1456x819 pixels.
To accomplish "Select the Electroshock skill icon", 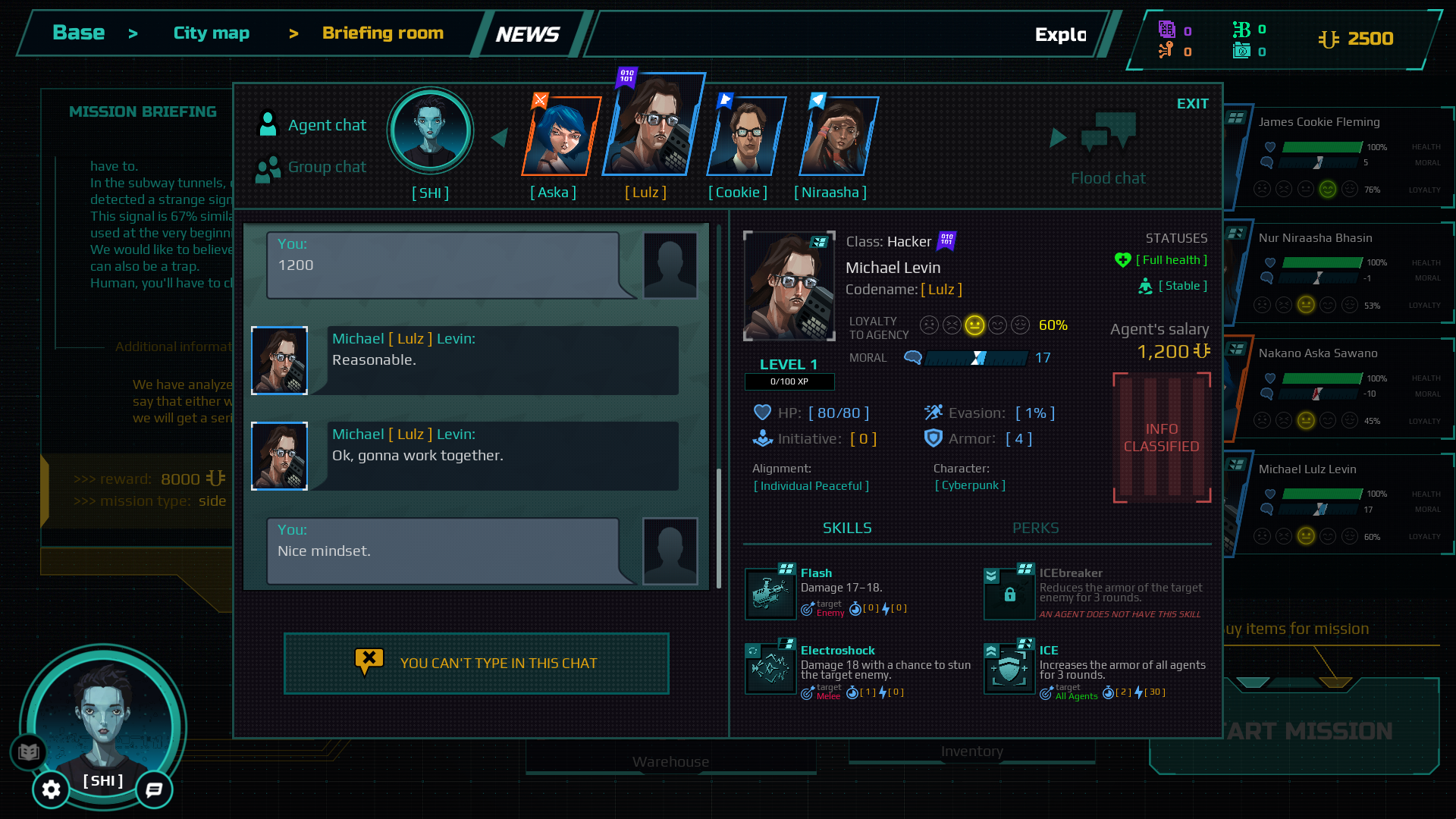I will 770,668.
